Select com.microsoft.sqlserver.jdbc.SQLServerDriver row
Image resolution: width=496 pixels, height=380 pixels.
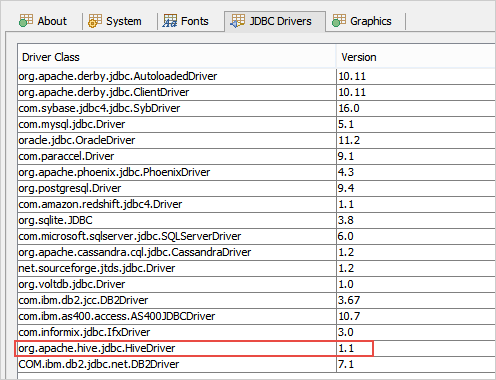(257, 236)
